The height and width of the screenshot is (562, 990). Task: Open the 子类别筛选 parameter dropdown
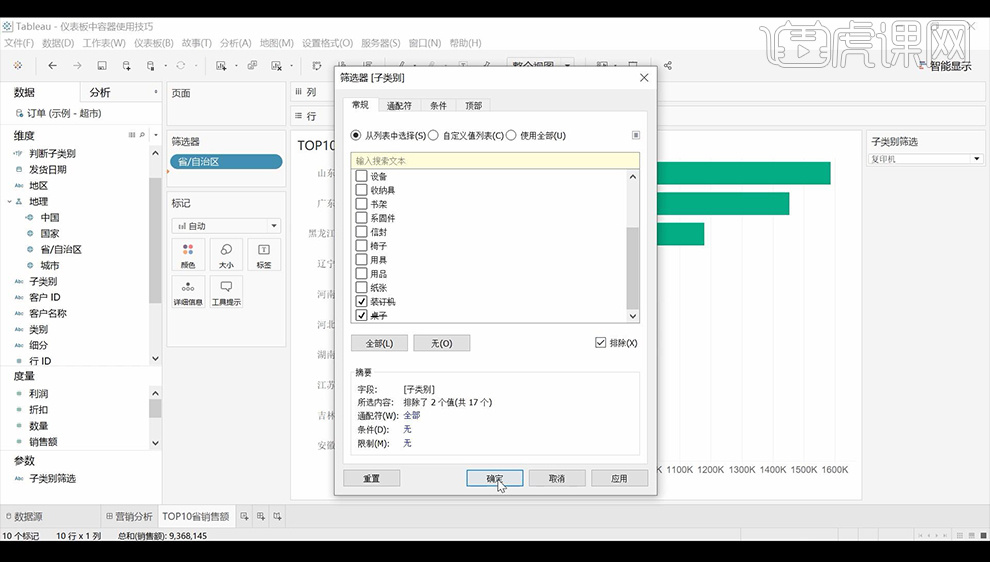click(926, 159)
